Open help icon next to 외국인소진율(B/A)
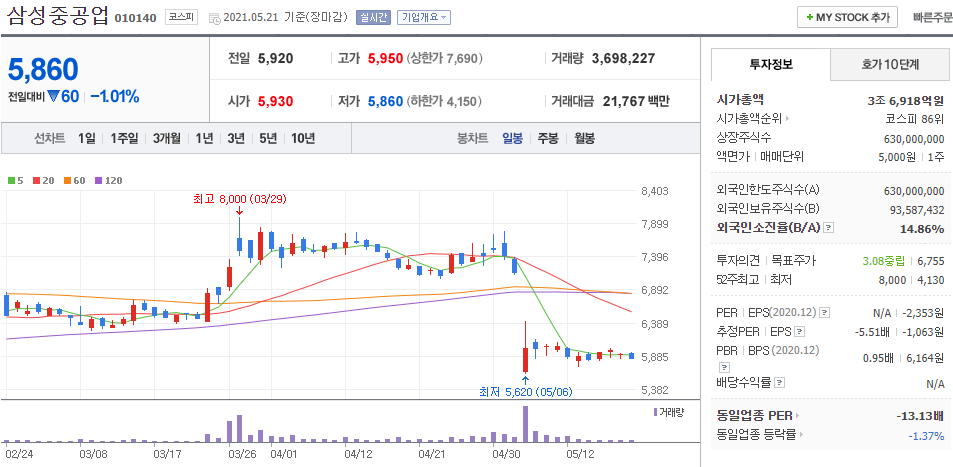953x467 pixels. 829,228
